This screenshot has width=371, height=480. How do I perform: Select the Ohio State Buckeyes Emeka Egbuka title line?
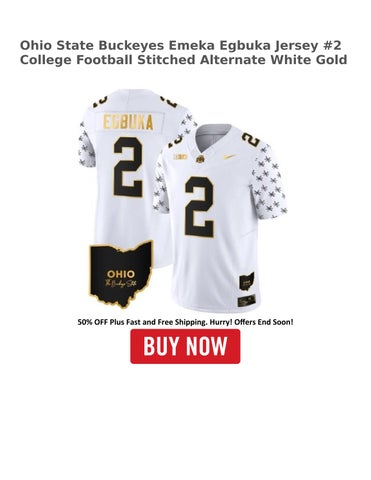[x=181, y=45]
